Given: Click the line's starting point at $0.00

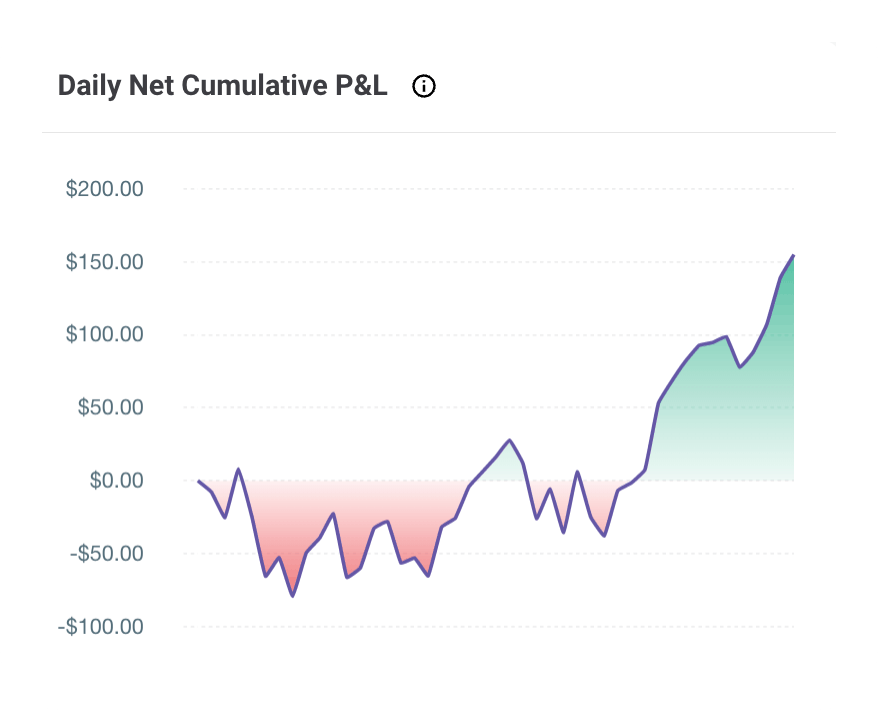Looking at the screenshot, I should point(199,481).
